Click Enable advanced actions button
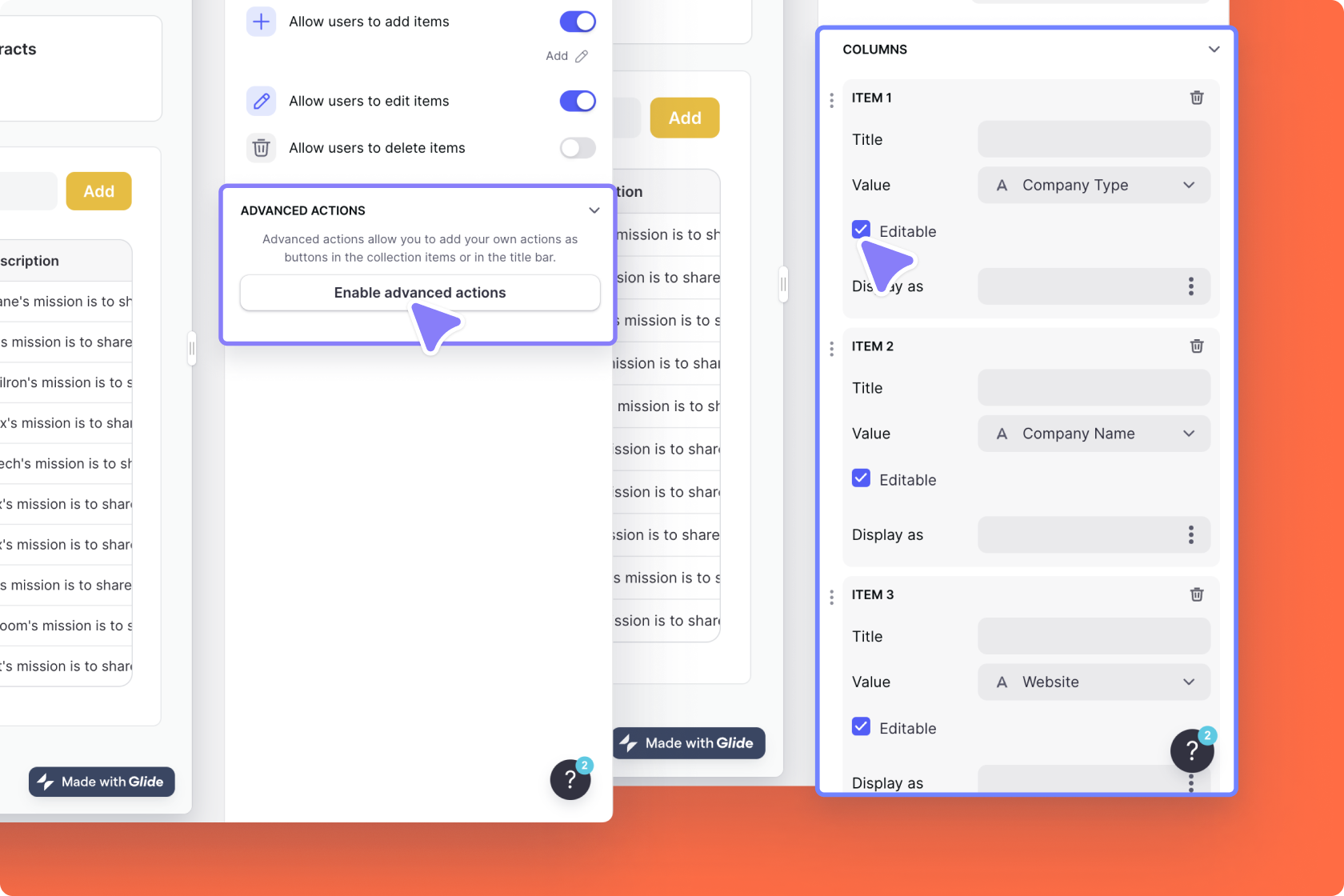Viewport: 1344px width, 896px height. coord(420,293)
